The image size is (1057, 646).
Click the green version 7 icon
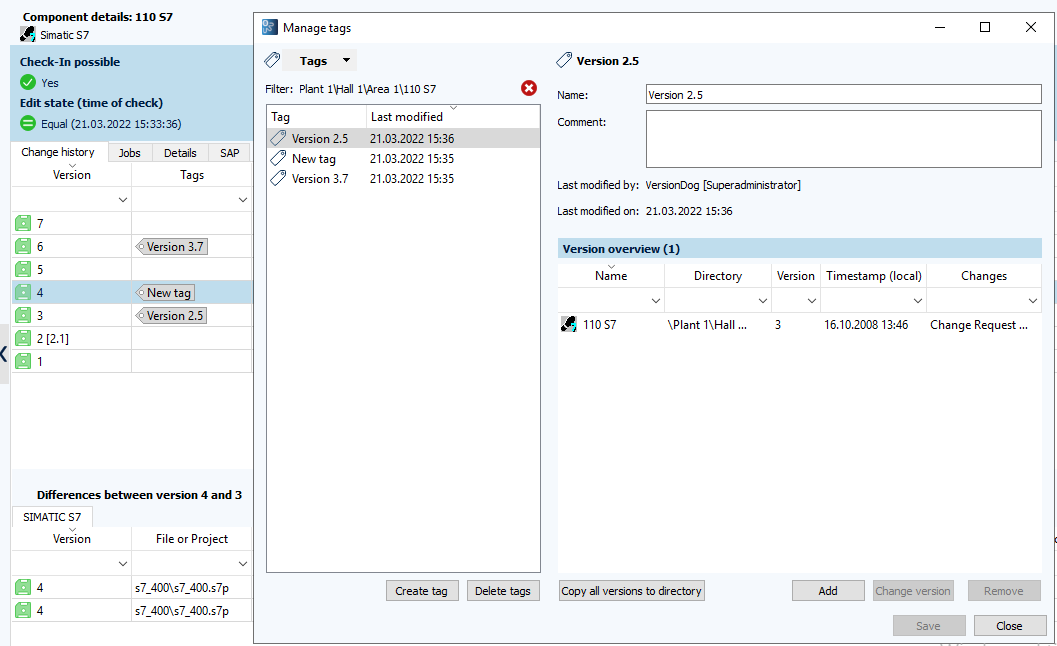click(23, 223)
